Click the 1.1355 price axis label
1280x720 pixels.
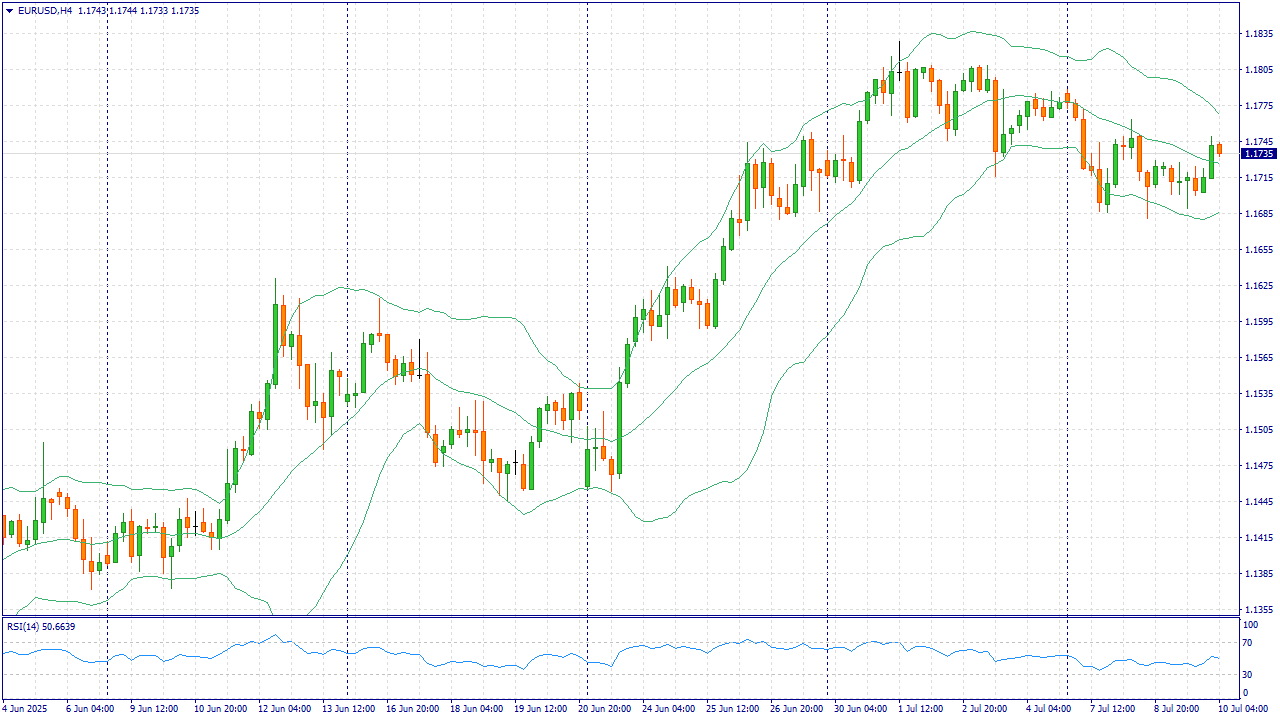click(x=1258, y=609)
